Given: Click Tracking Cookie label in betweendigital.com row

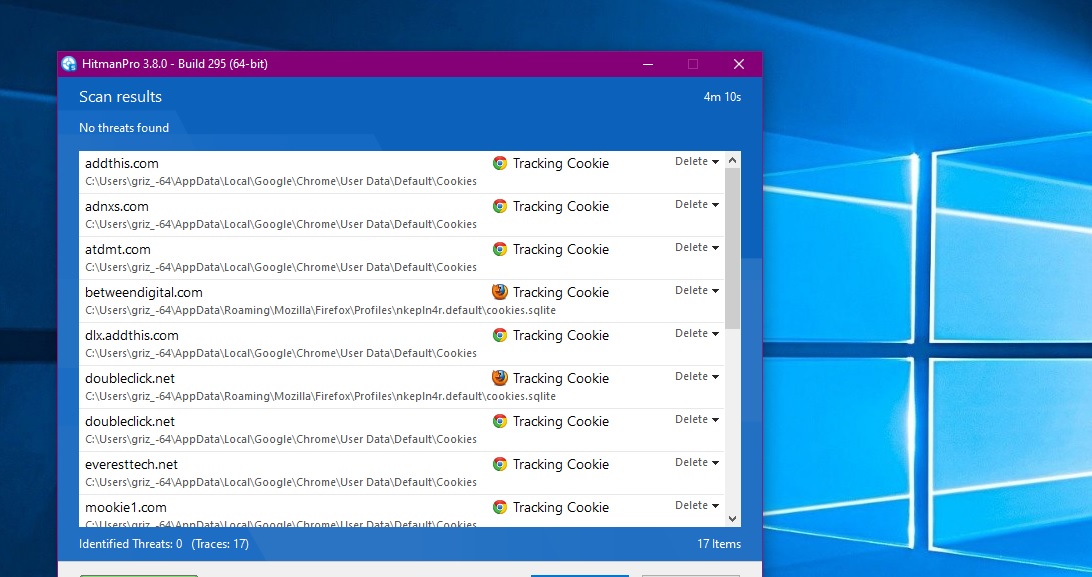Looking at the screenshot, I should click(x=561, y=292).
